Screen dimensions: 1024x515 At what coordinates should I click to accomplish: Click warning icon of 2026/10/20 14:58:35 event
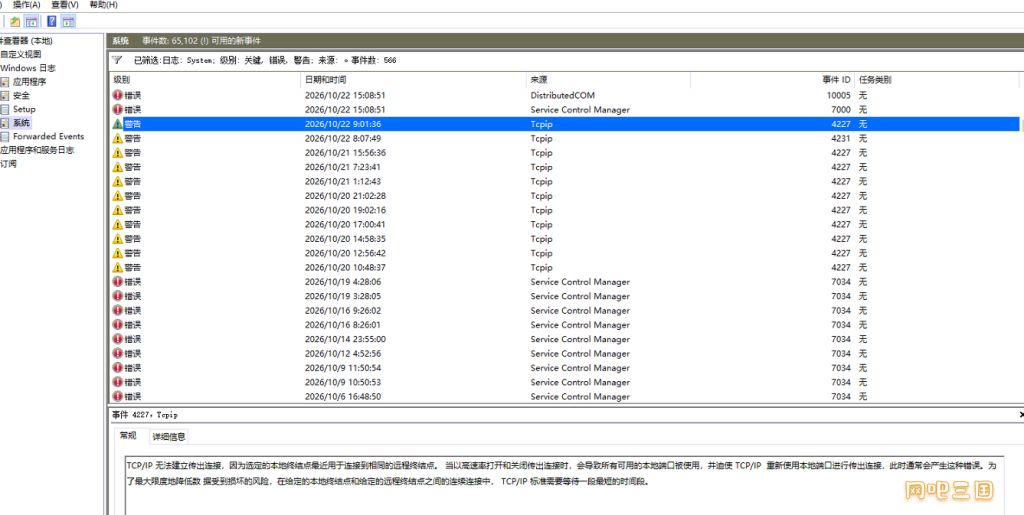pos(118,239)
